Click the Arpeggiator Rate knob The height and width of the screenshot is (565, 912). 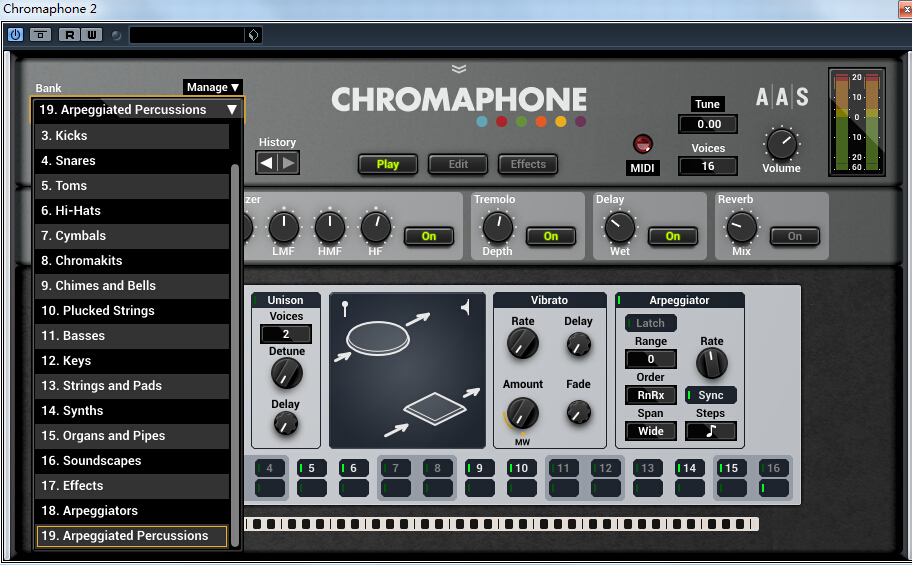[712, 363]
